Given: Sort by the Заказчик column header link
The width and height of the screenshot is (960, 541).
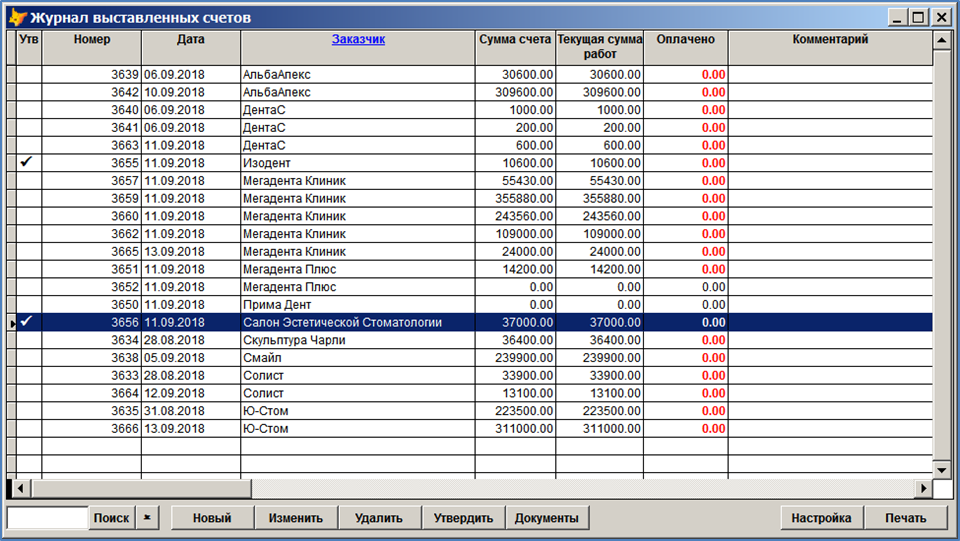Looking at the screenshot, I should (x=357, y=40).
